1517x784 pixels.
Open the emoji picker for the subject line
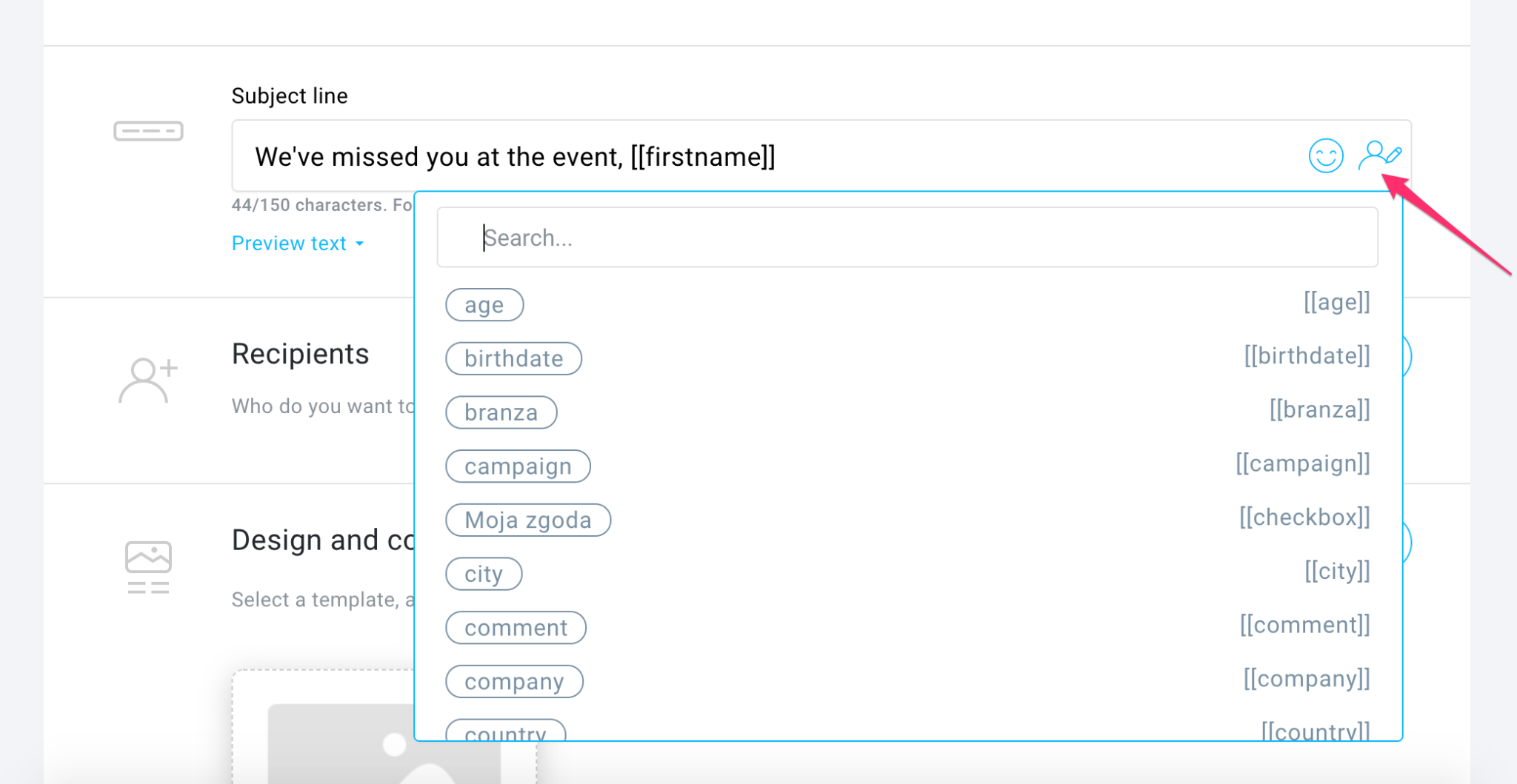coord(1325,156)
